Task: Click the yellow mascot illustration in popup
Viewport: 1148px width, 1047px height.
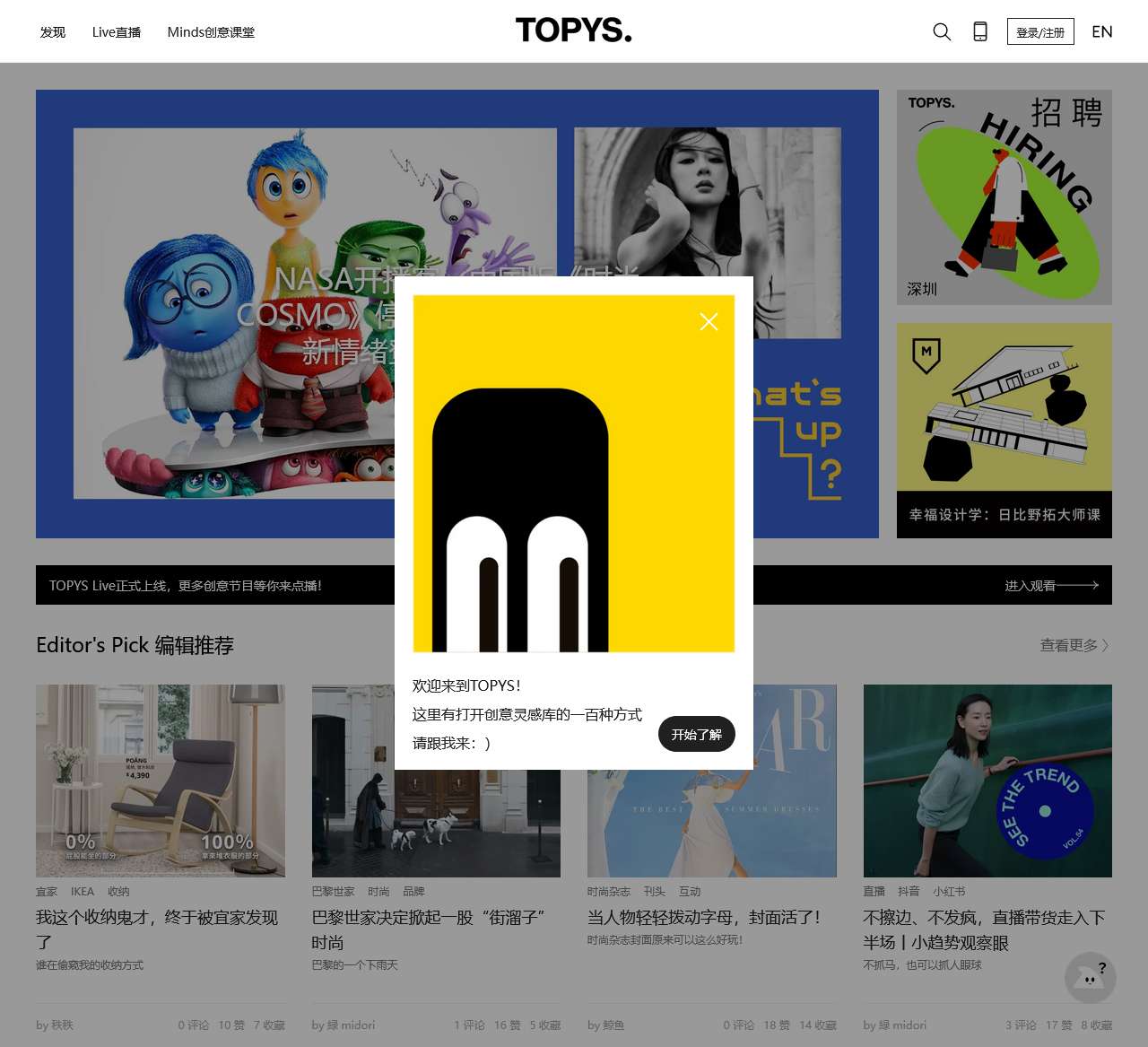Action: [x=574, y=474]
